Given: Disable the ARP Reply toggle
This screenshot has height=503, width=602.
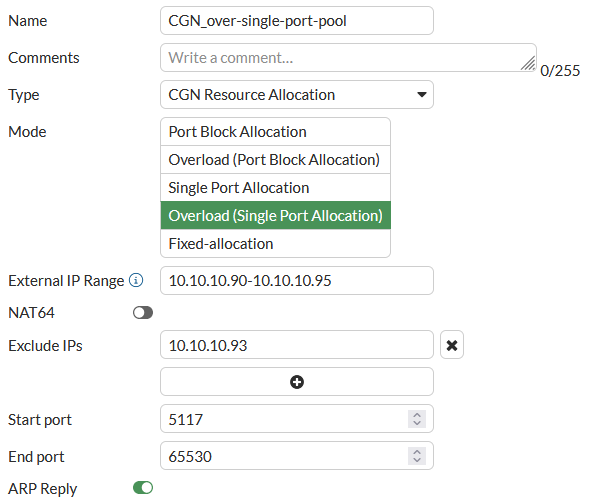Looking at the screenshot, I should tap(143, 488).
